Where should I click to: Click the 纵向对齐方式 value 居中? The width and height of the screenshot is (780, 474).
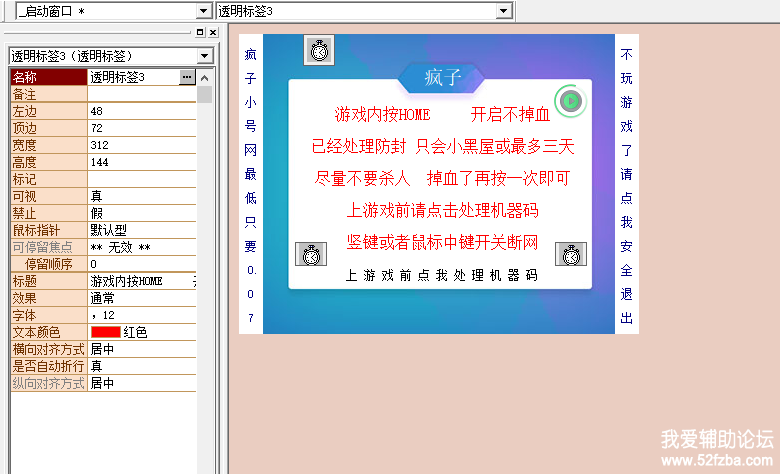click(142, 383)
